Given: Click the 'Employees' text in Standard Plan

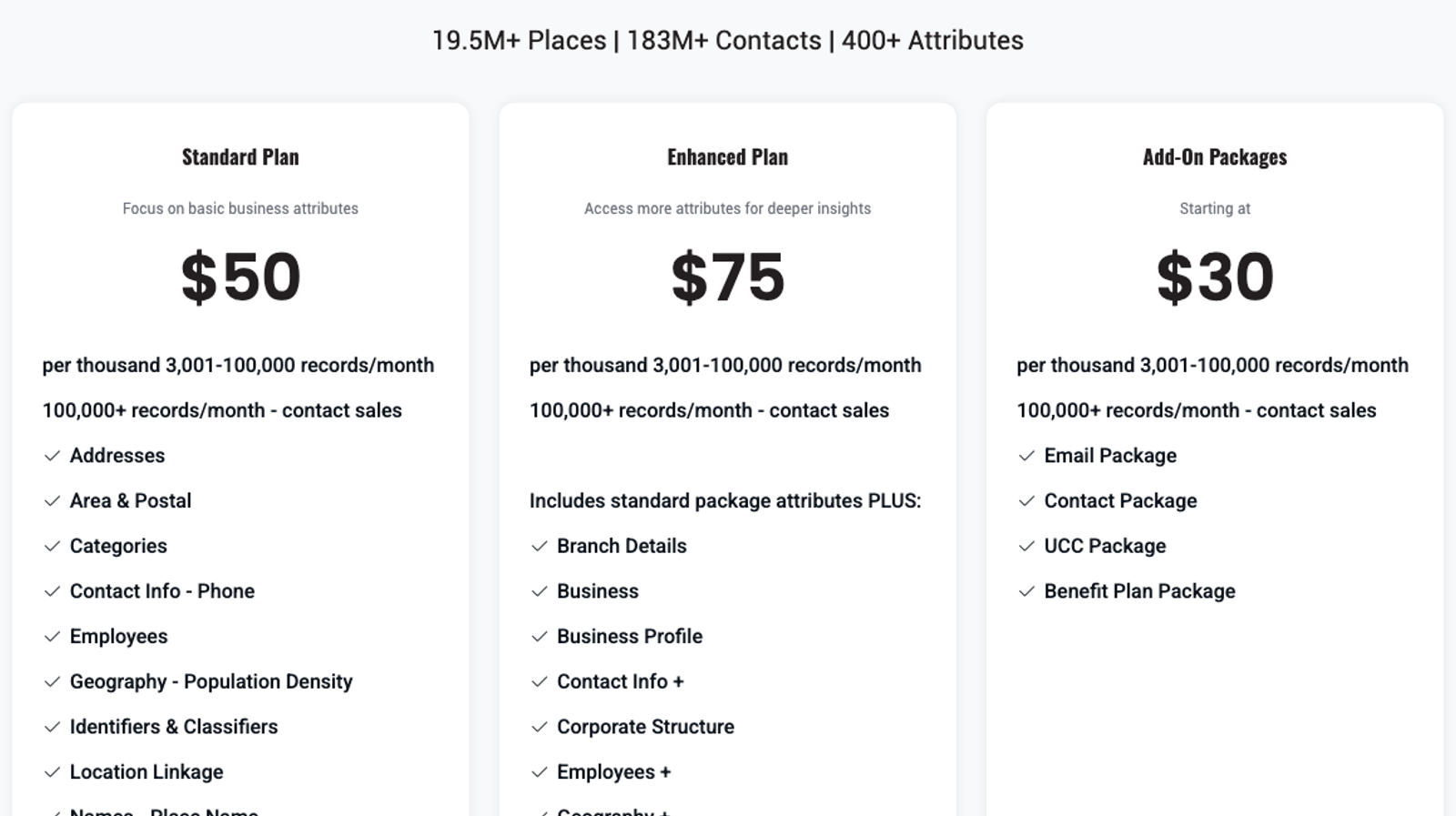Looking at the screenshot, I should coord(119,637).
